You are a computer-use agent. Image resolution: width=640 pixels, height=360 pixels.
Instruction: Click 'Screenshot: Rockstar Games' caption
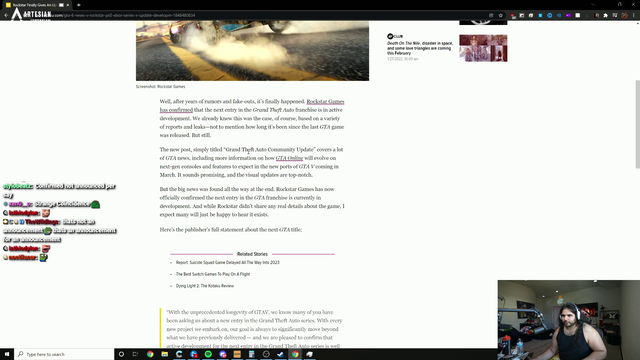click(x=160, y=87)
